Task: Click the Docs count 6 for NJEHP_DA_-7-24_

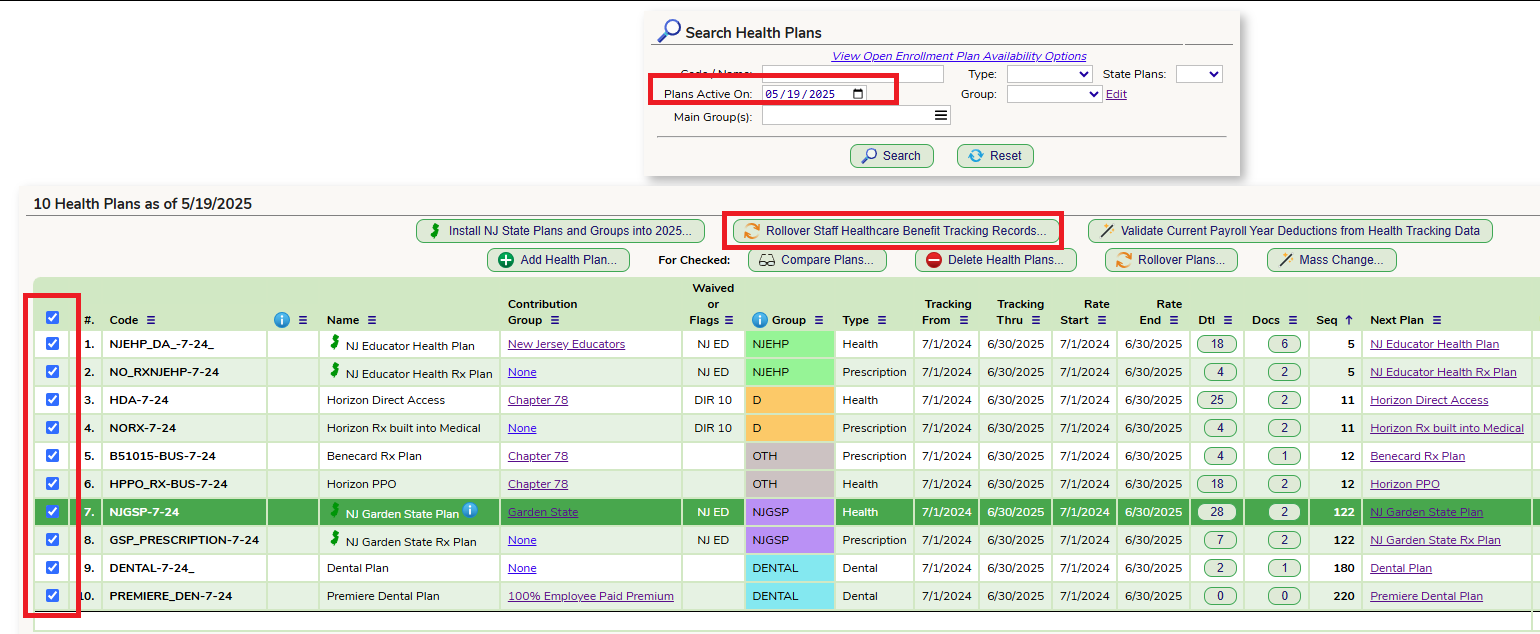Action: tap(1284, 344)
